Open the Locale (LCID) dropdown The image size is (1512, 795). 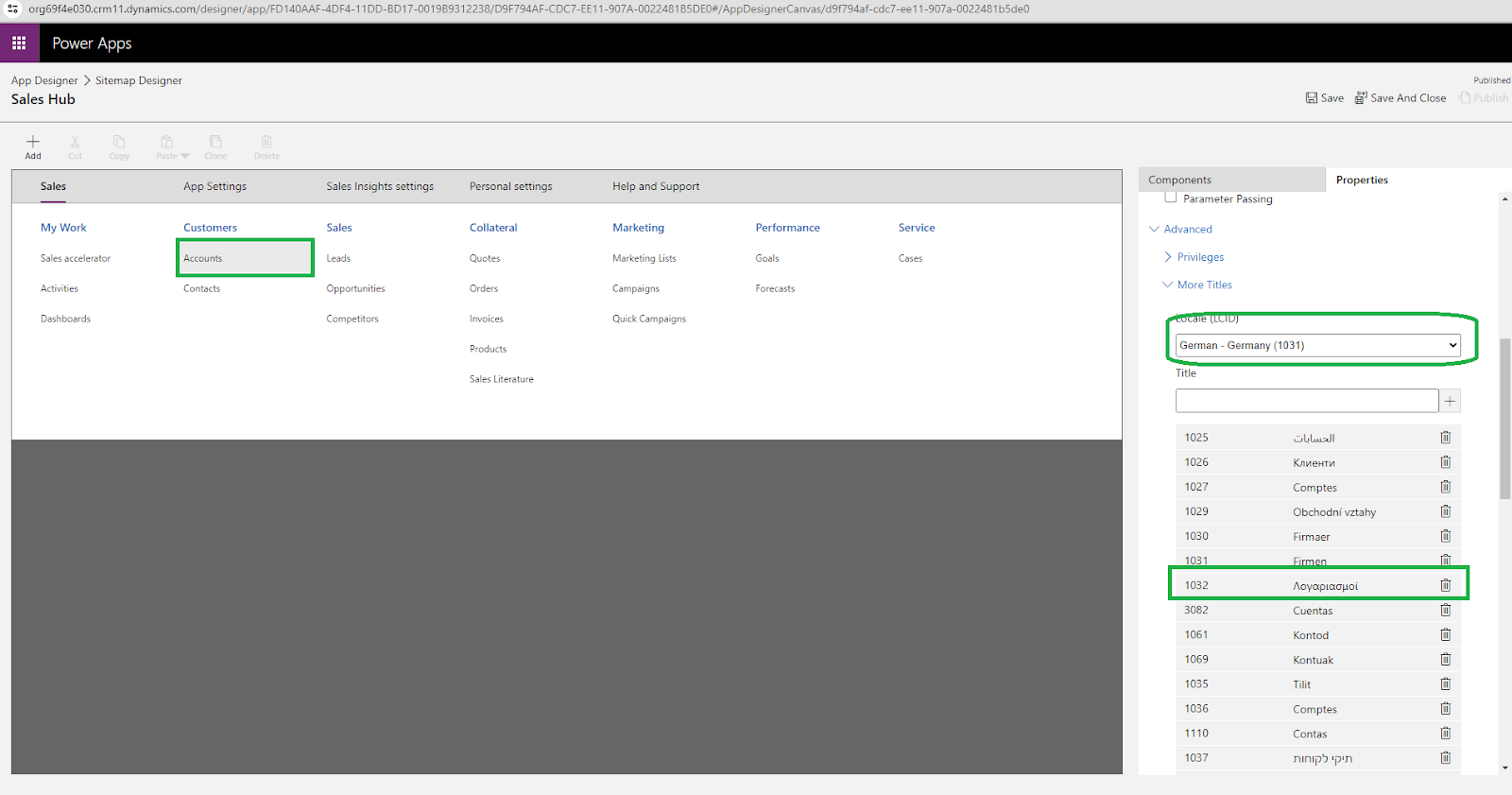tap(1317, 345)
